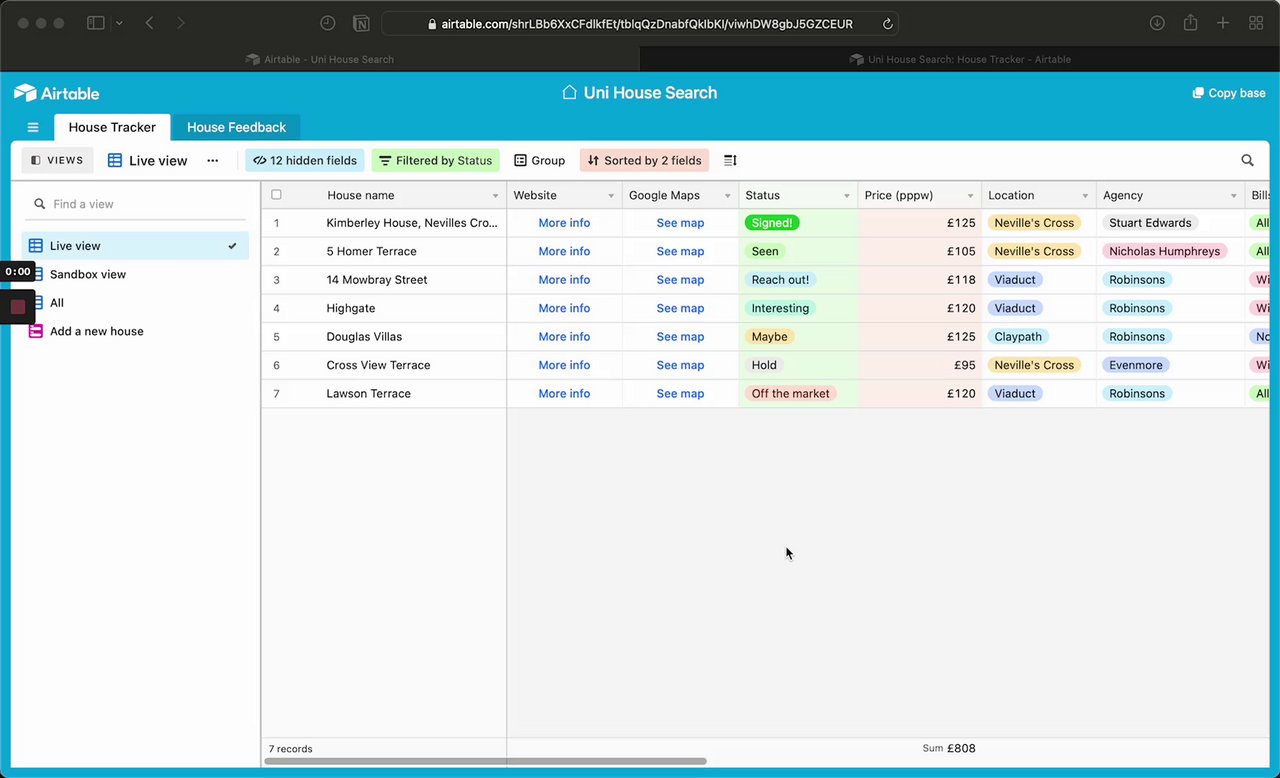Image resolution: width=1280 pixels, height=778 pixels.
Task: Open More info link for Highgate
Action: pyautogui.click(x=564, y=308)
